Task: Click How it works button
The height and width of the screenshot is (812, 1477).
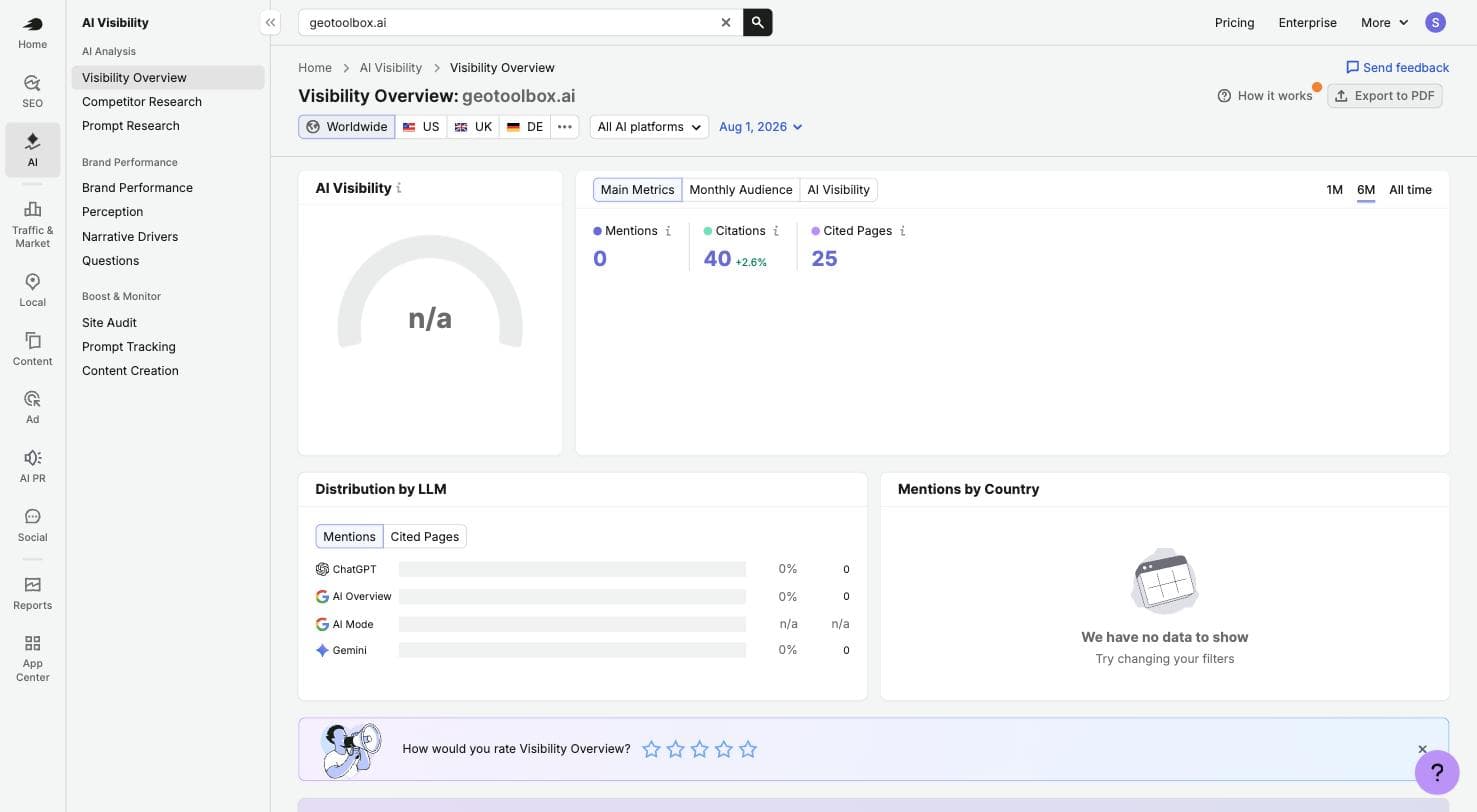Action: [x=1264, y=96]
